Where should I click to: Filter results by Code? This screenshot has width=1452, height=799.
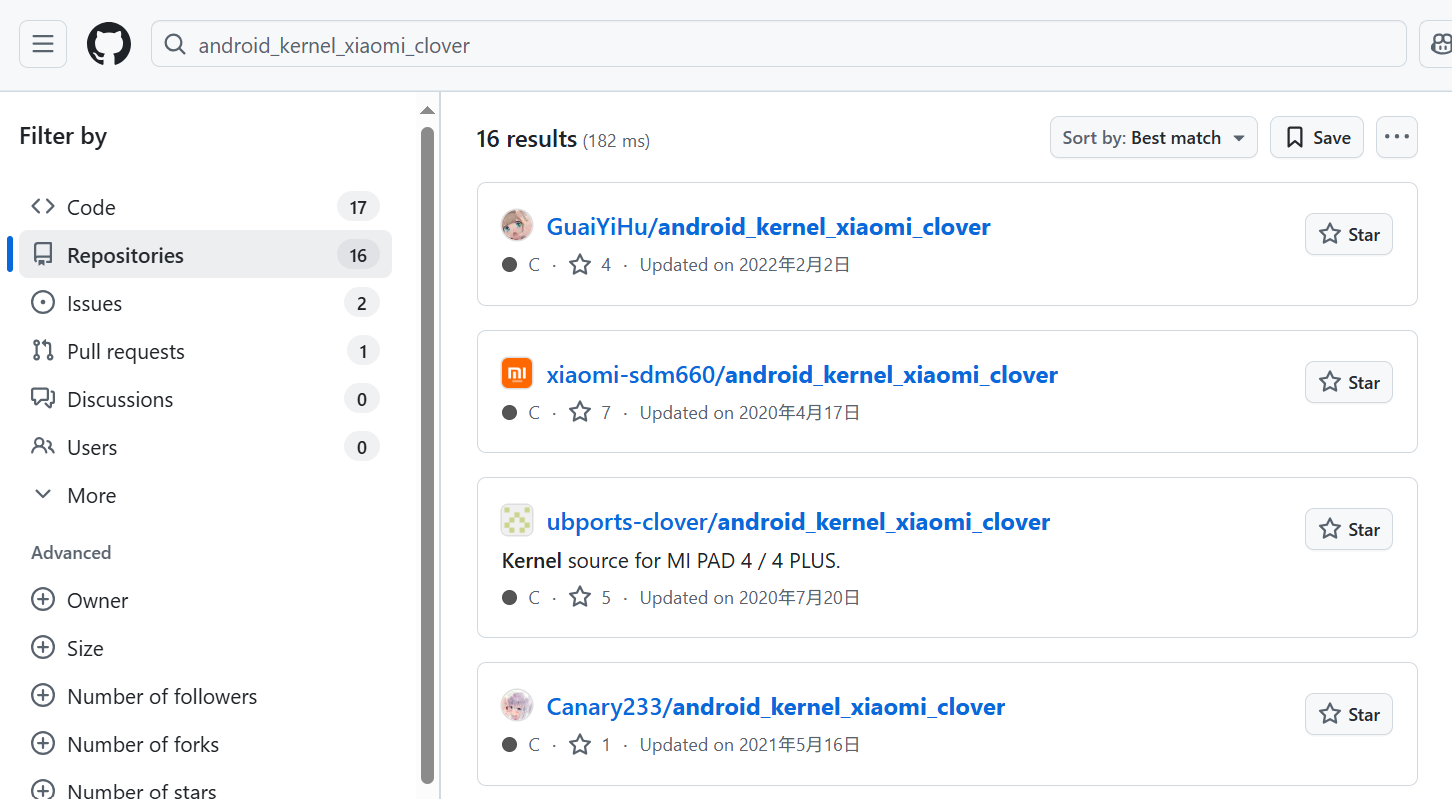point(91,208)
